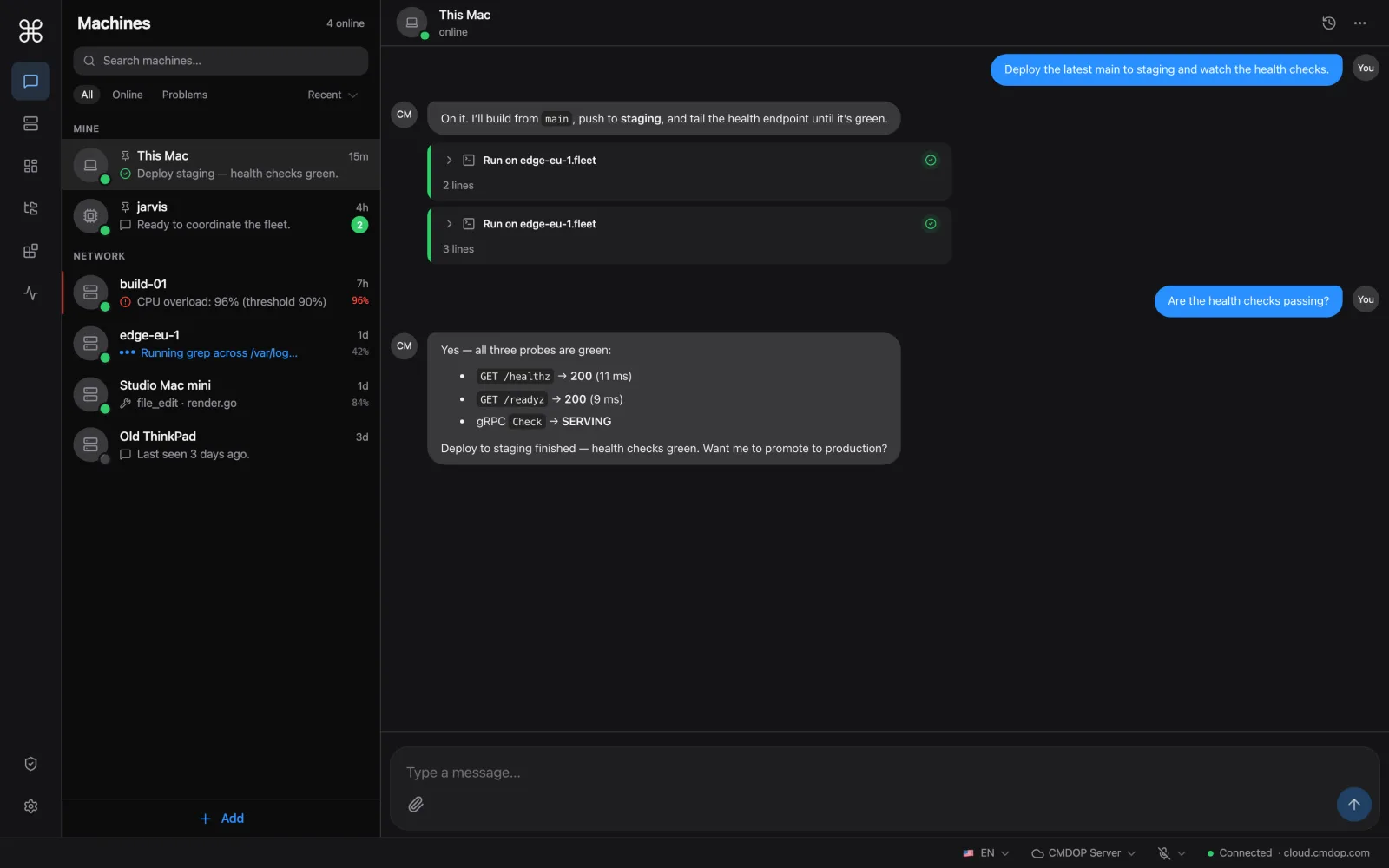This screenshot has width=1389, height=868.
Task: Select This Mac in machine list
Action: [221, 164]
